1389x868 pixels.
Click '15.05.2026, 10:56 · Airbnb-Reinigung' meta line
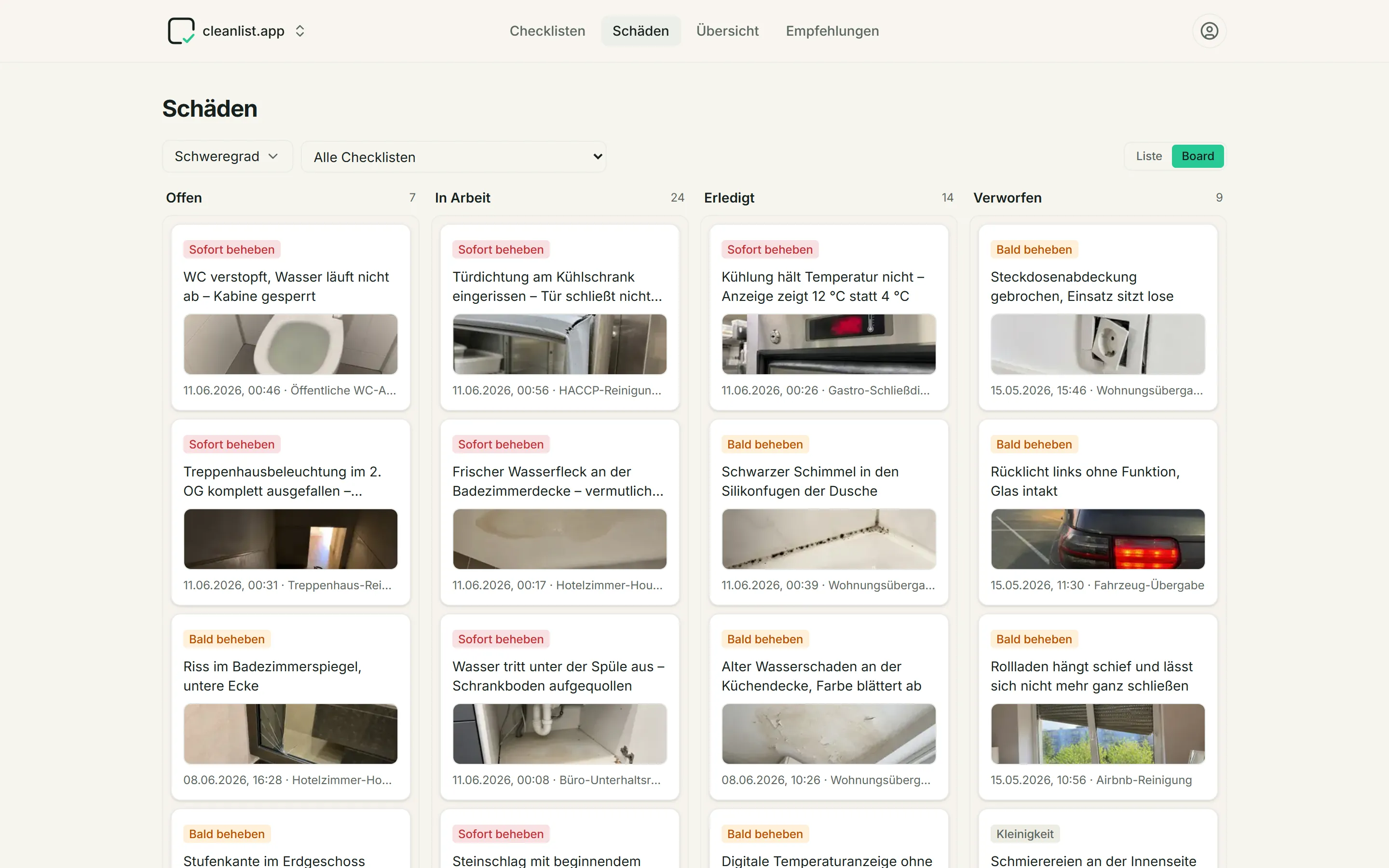(1090, 780)
